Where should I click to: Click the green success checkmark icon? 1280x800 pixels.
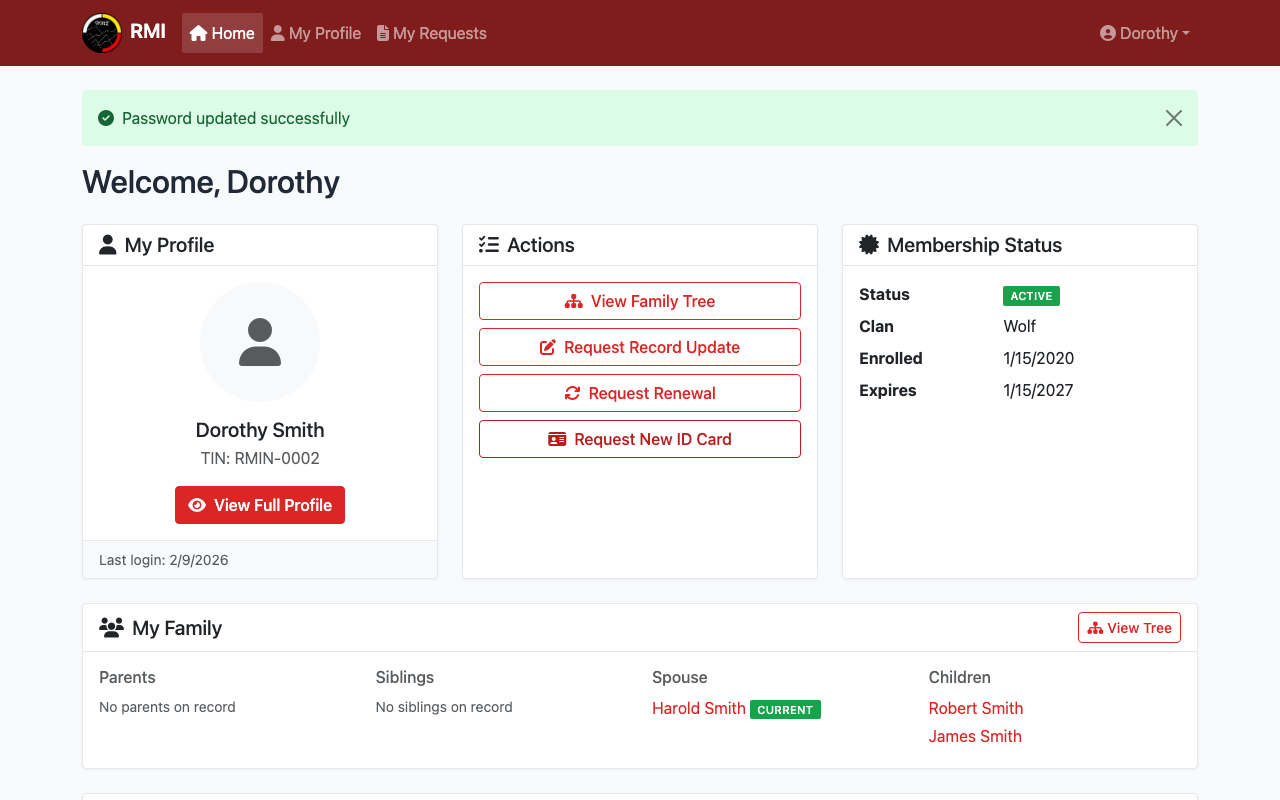tap(106, 118)
